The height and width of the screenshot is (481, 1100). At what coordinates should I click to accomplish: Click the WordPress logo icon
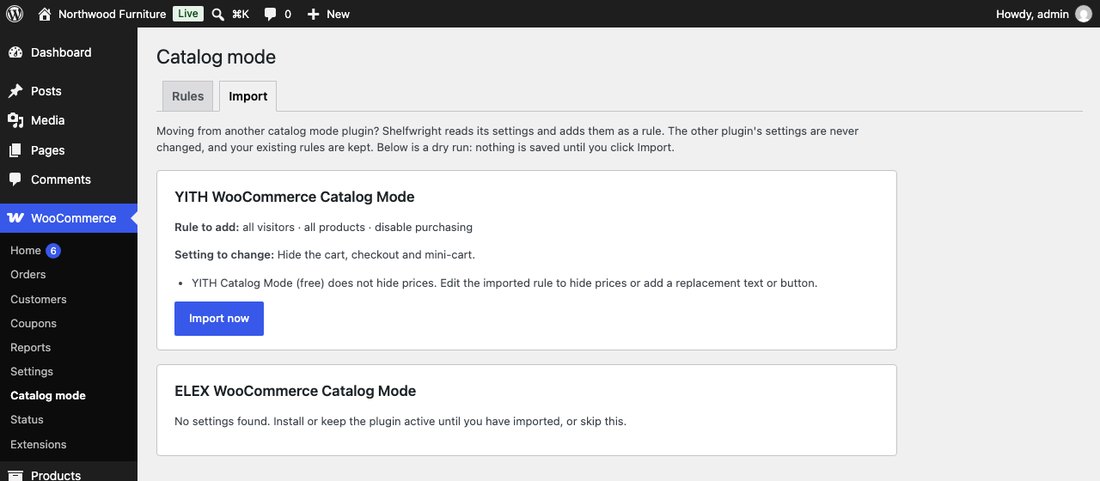coord(14,14)
